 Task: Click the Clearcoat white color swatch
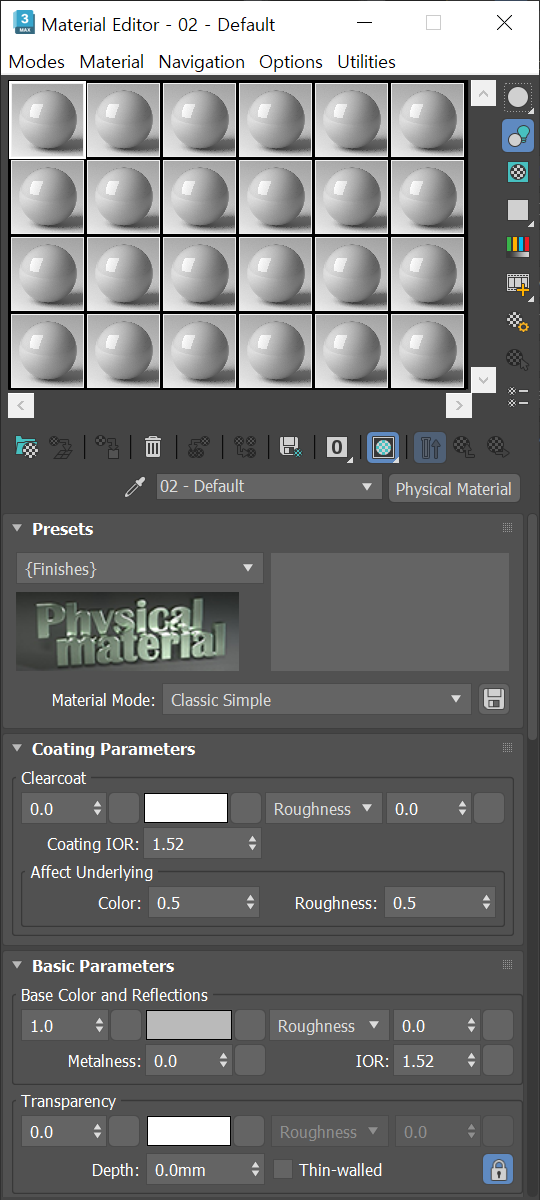tap(186, 808)
